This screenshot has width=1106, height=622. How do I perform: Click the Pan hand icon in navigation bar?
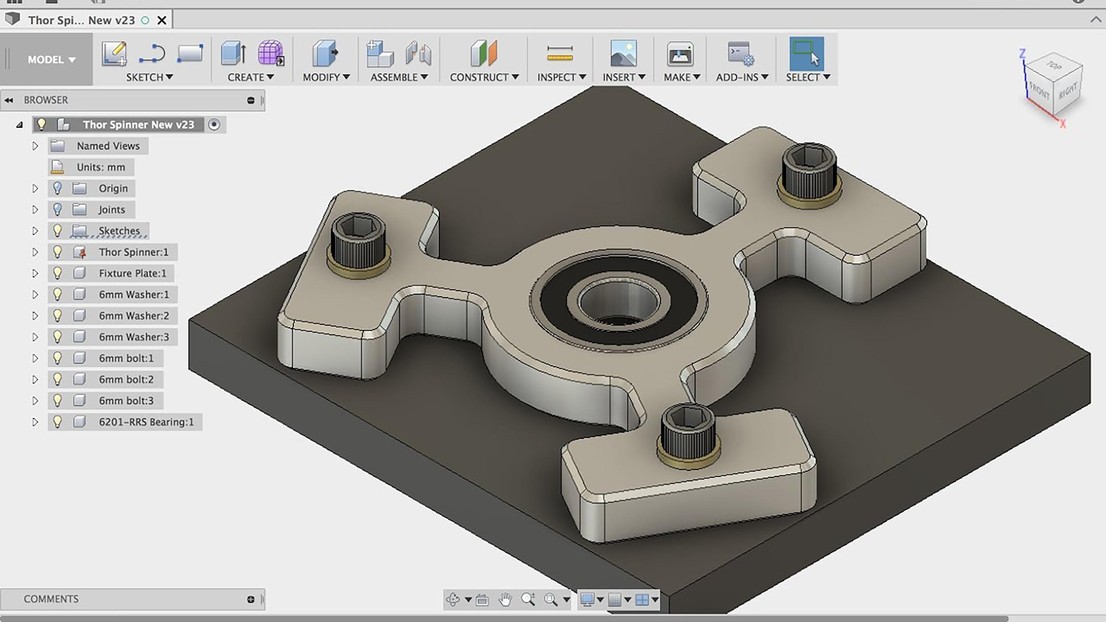pos(505,600)
